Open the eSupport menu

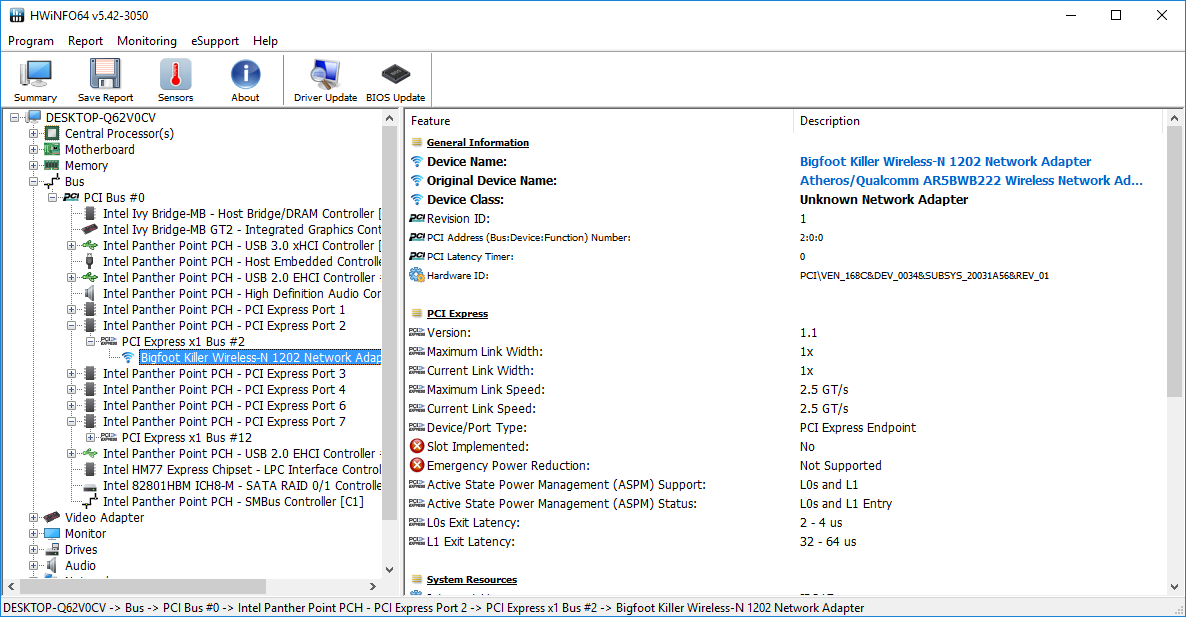click(215, 41)
